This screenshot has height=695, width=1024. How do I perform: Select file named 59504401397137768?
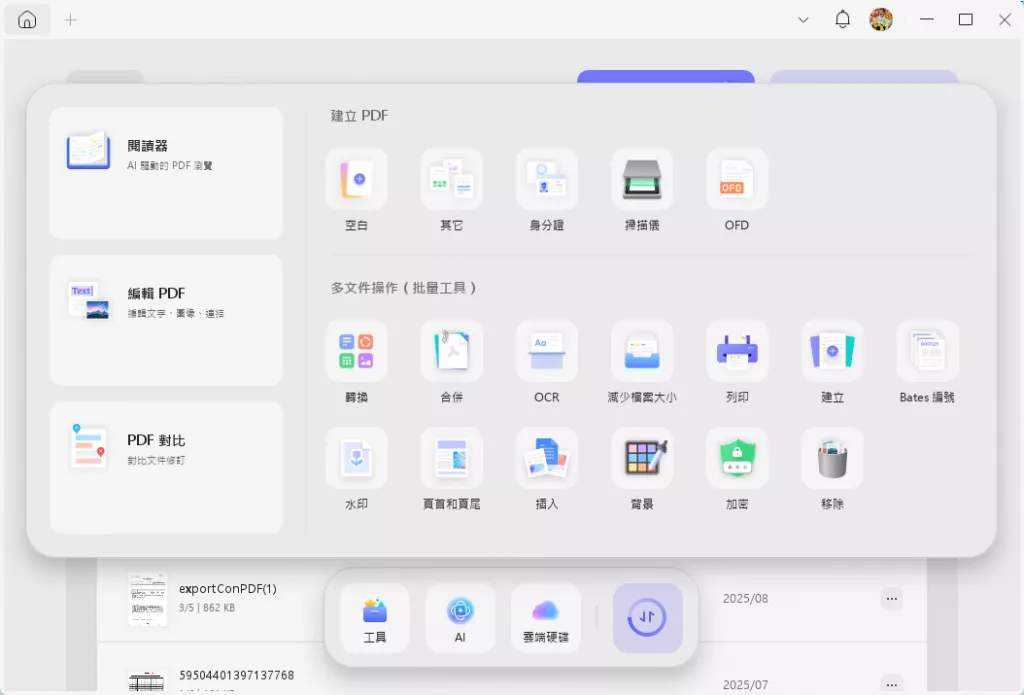click(236, 675)
